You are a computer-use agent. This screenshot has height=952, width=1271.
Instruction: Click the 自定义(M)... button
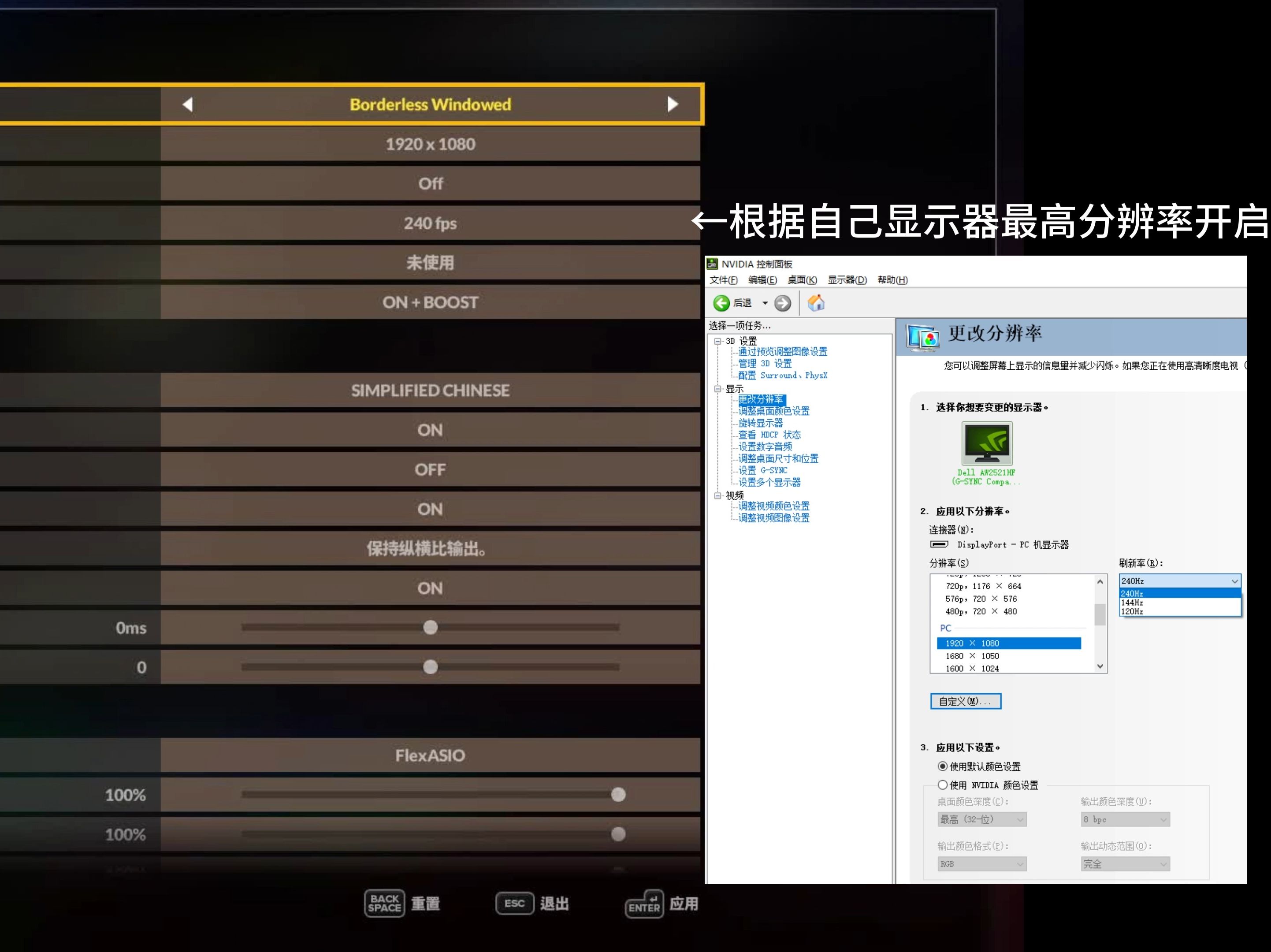click(965, 701)
